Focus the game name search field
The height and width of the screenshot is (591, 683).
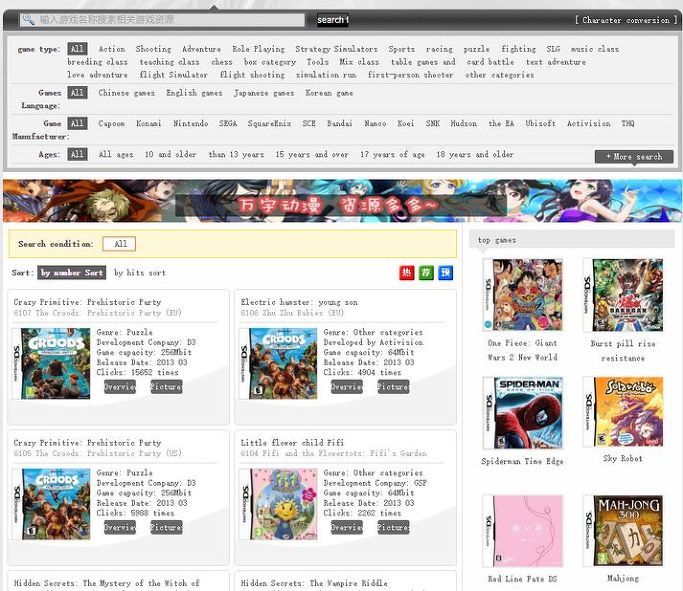(162, 20)
